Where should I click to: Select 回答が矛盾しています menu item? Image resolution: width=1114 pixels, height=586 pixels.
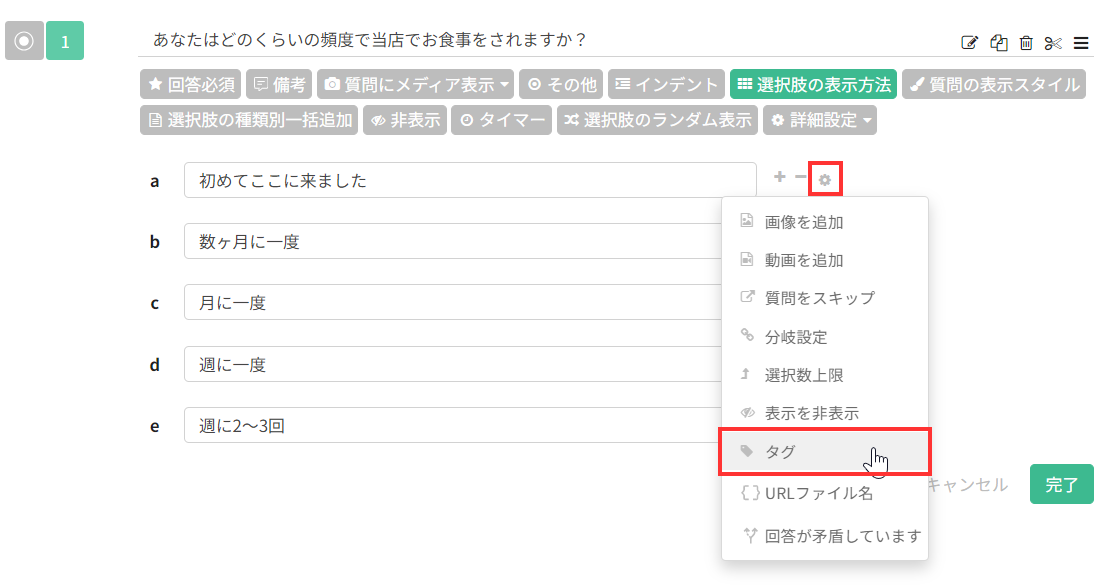point(825,536)
